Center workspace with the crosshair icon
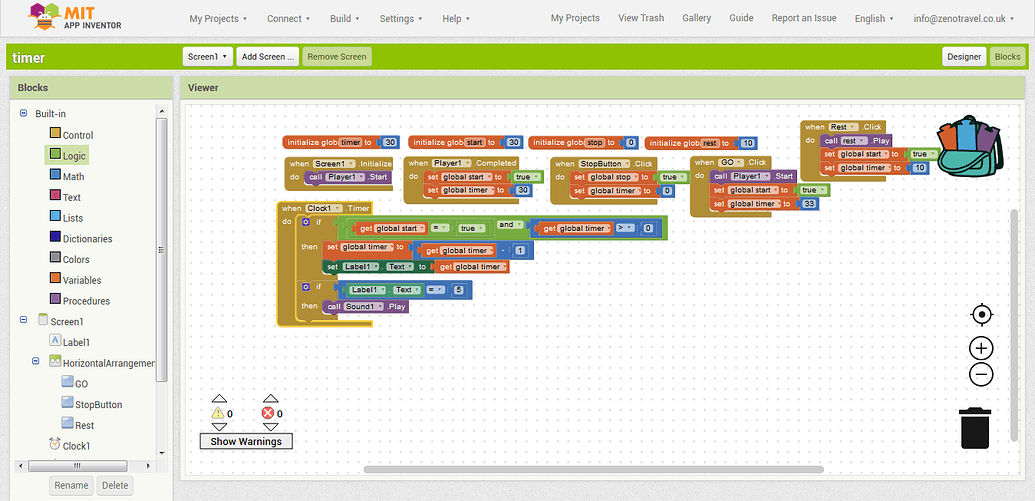 pyautogui.click(x=981, y=315)
